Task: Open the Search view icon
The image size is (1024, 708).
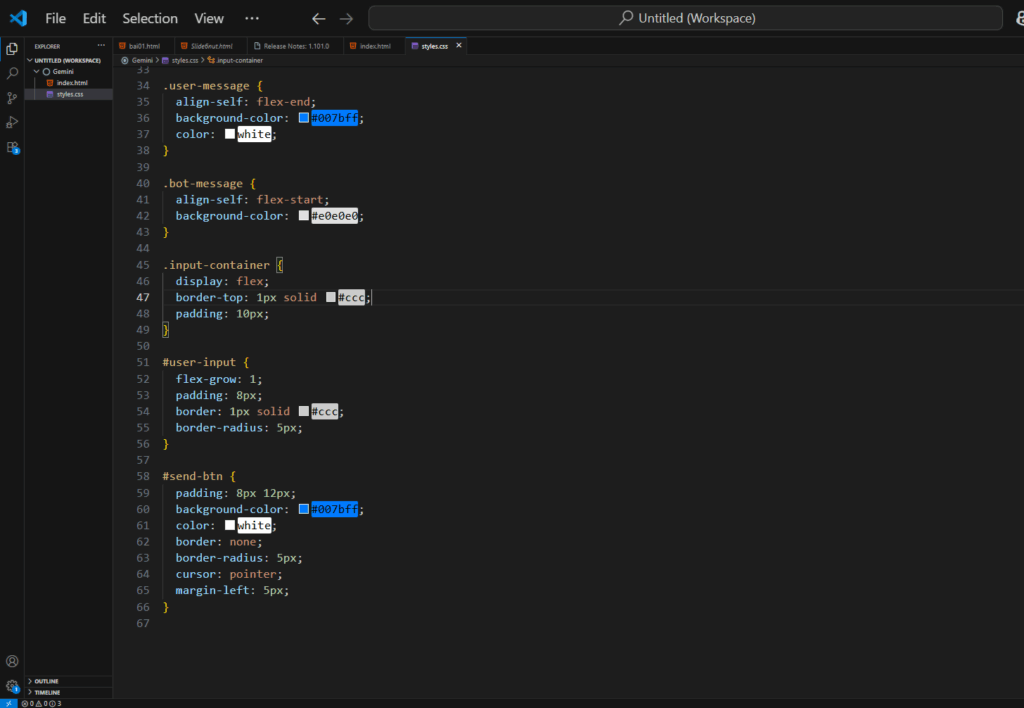Action: click(x=12, y=73)
